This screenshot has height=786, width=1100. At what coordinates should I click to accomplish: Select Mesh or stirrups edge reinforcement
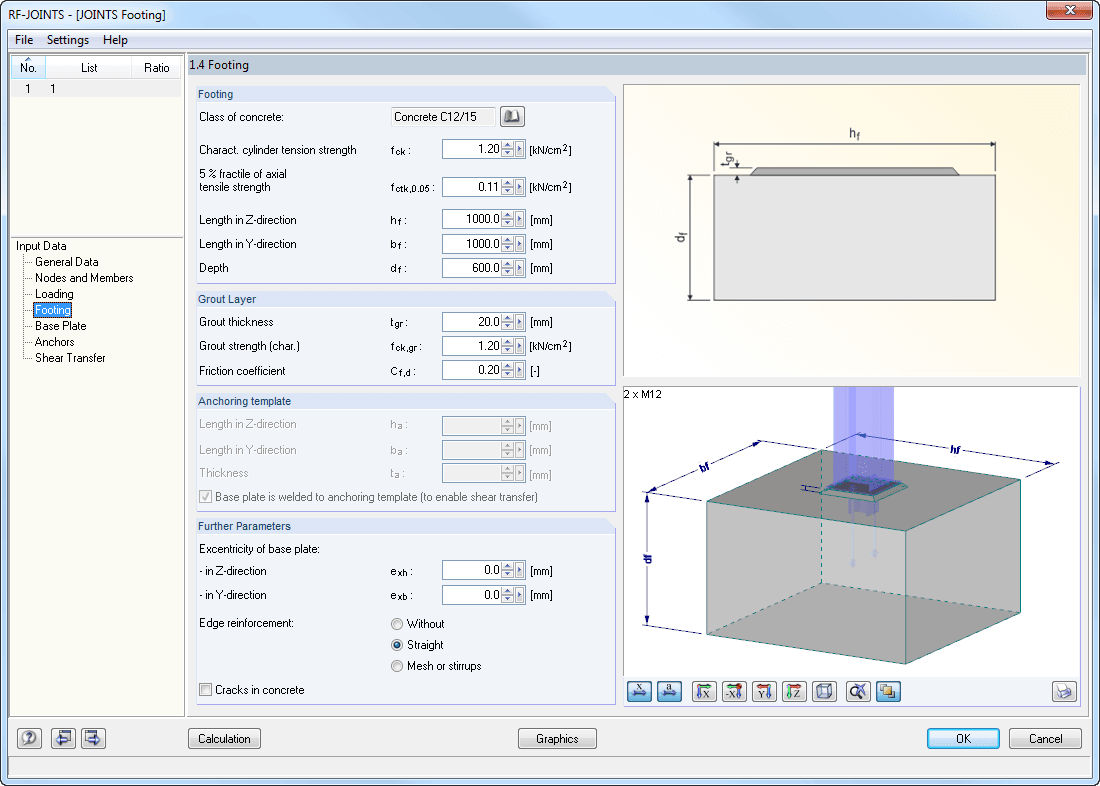coord(397,666)
